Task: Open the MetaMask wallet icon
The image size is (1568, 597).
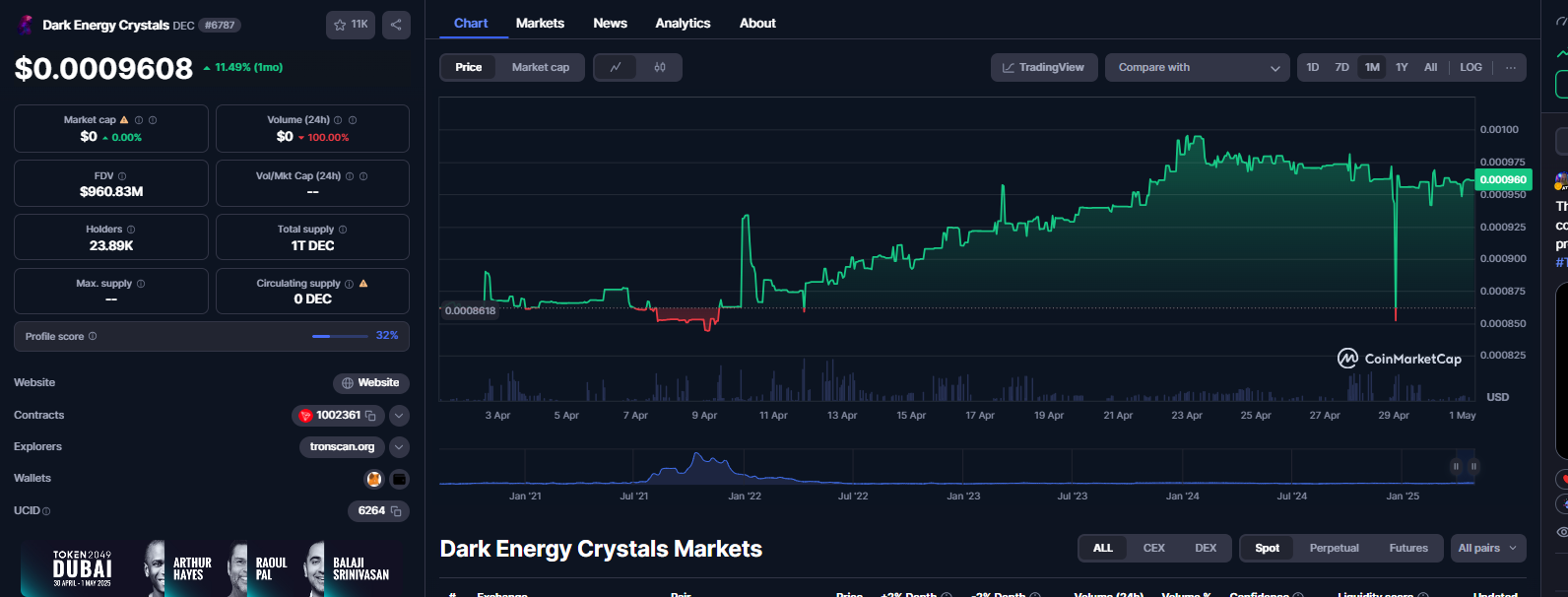Action: (x=374, y=479)
